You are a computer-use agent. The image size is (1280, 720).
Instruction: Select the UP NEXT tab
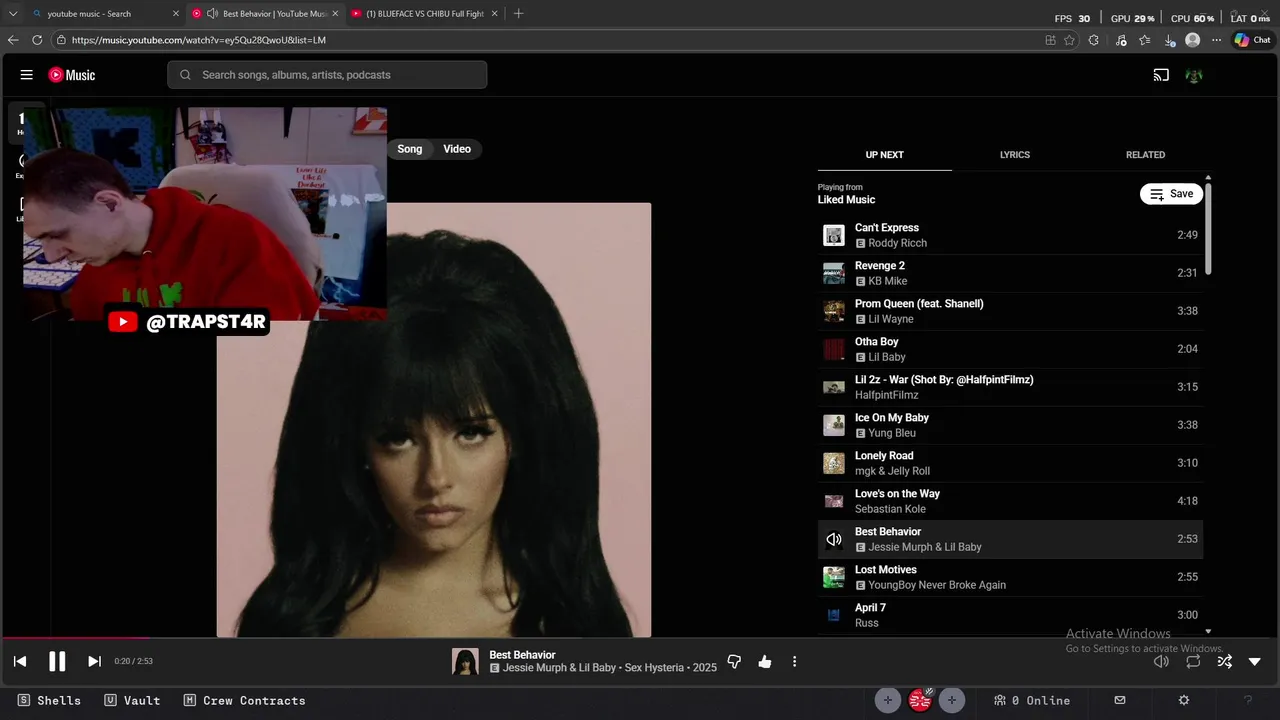(x=884, y=155)
